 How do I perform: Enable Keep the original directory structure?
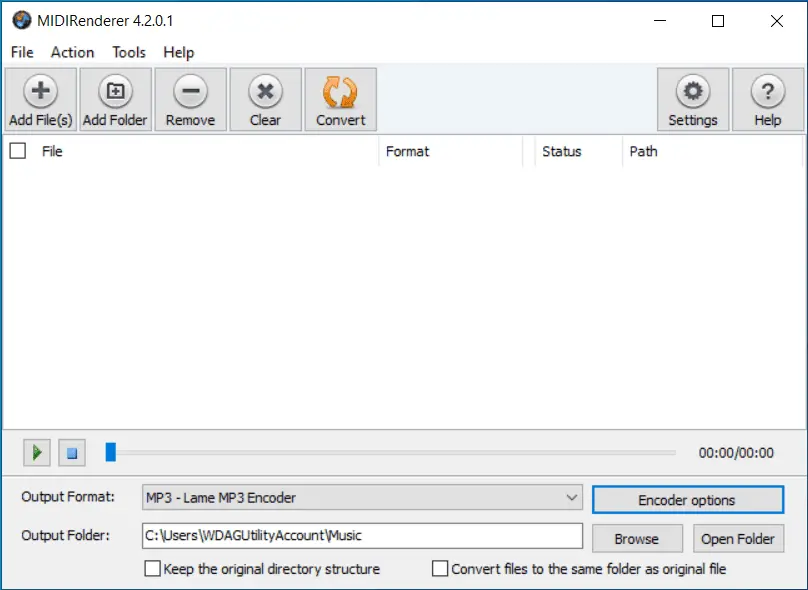point(153,569)
